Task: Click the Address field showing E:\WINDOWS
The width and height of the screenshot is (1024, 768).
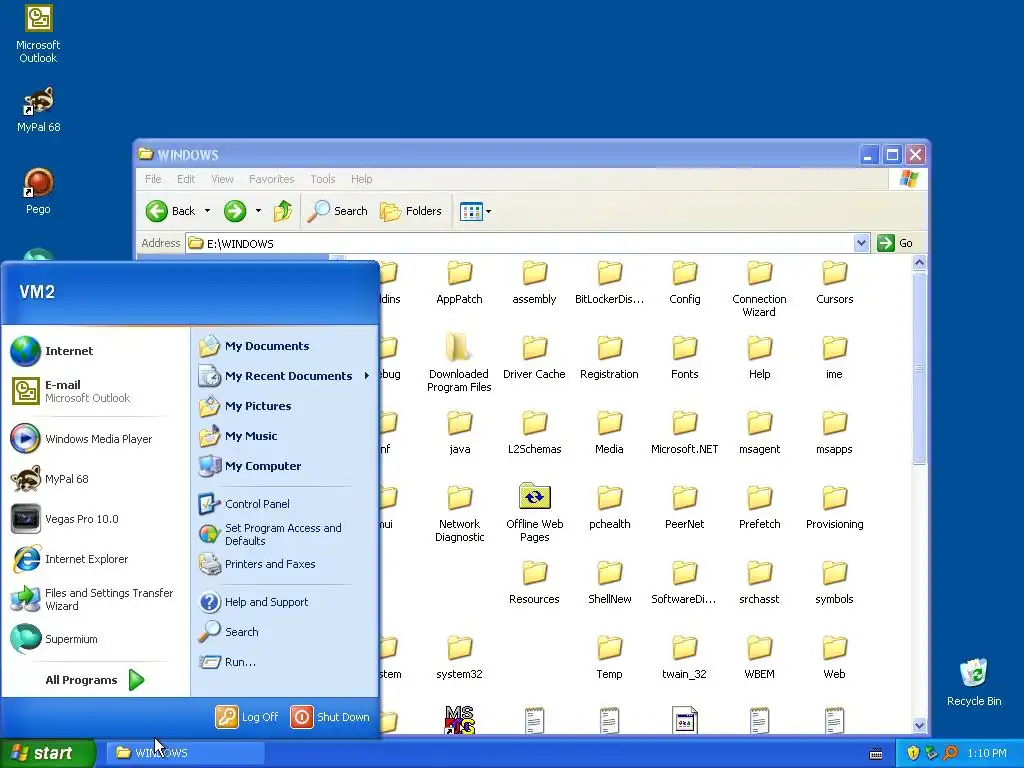Action: pyautogui.click(x=519, y=244)
